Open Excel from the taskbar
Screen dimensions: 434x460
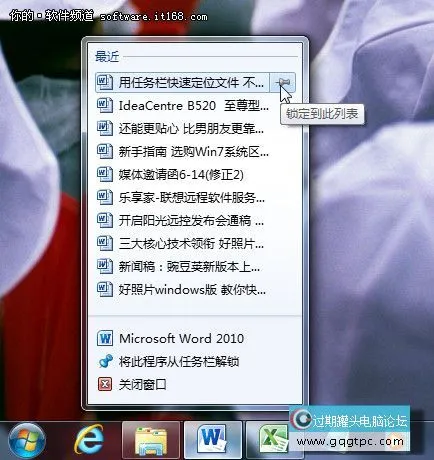point(273,440)
